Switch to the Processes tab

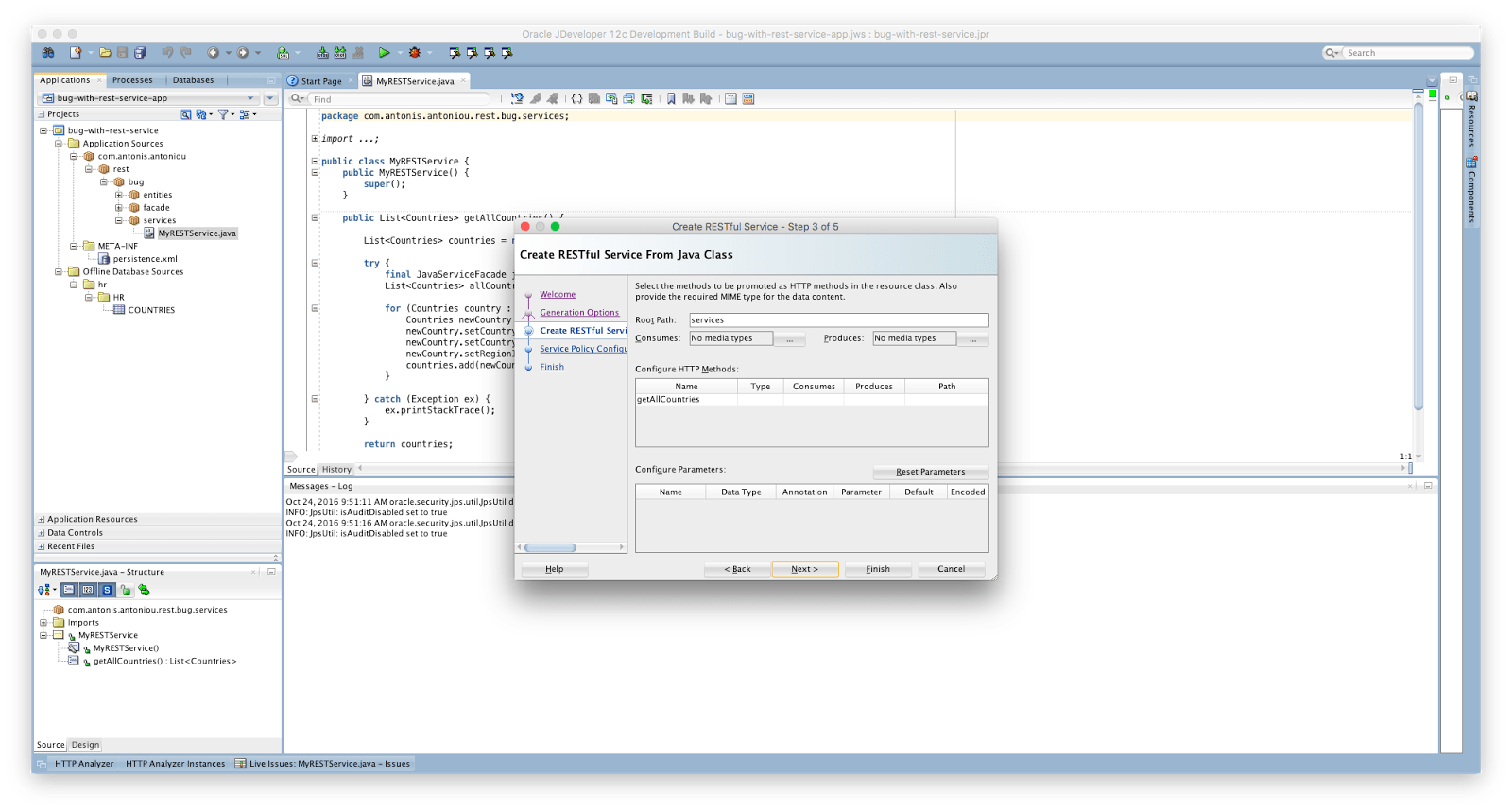pos(132,80)
